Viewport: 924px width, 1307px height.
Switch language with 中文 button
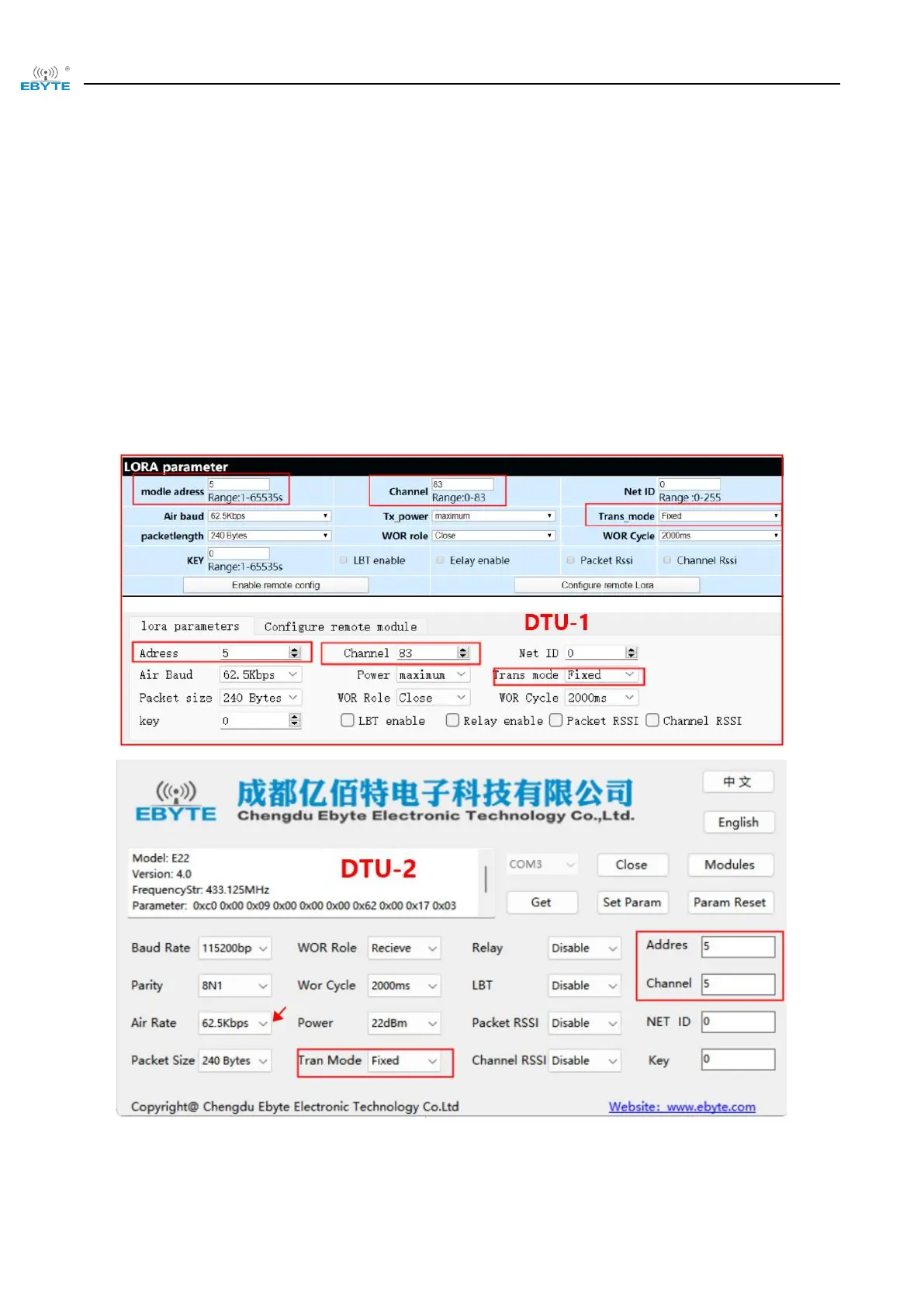738,782
